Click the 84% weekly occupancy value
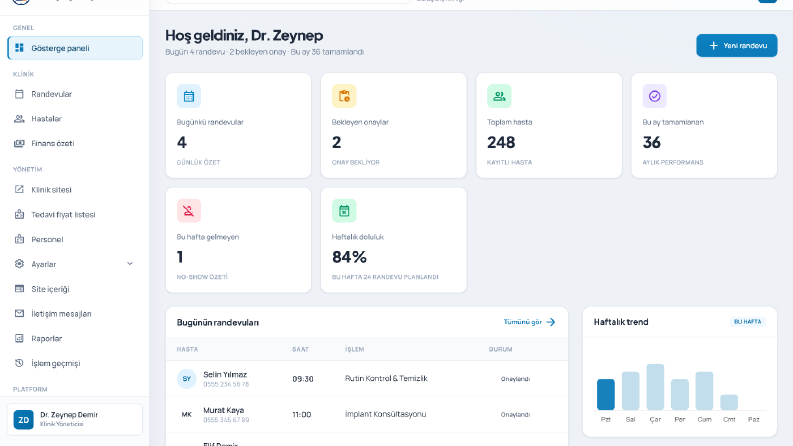This screenshot has width=793, height=446. tap(349, 257)
